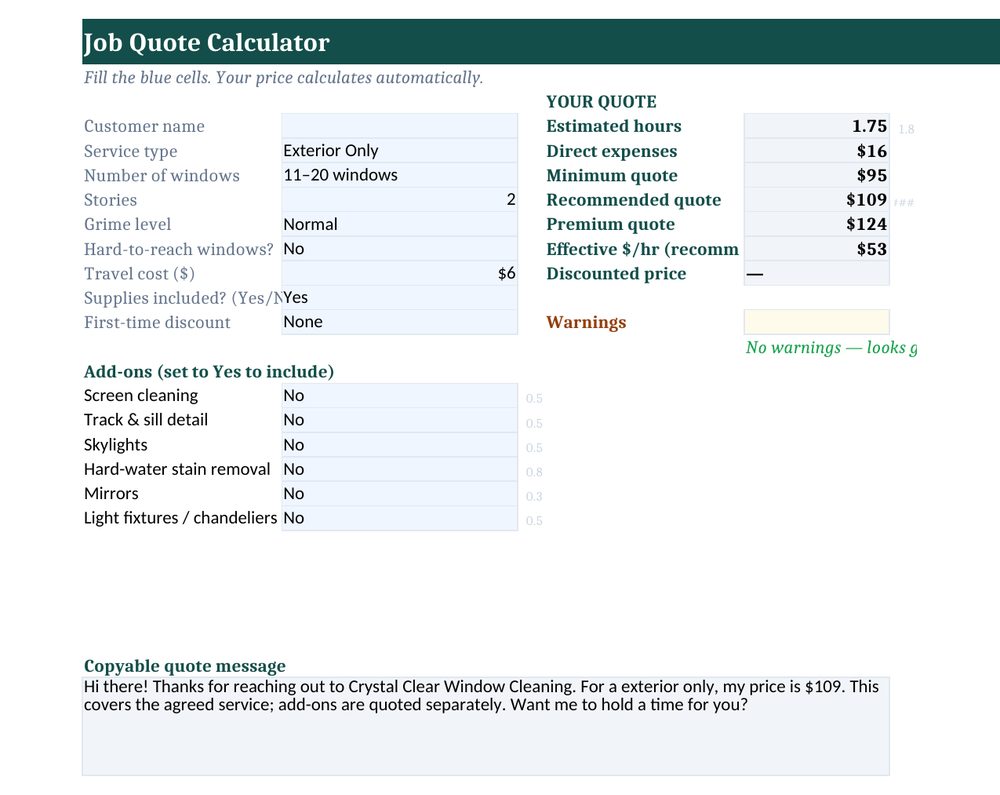This screenshot has width=1000, height=795.
Task: Click the 'First-time discount' label
Action: pos(157,323)
